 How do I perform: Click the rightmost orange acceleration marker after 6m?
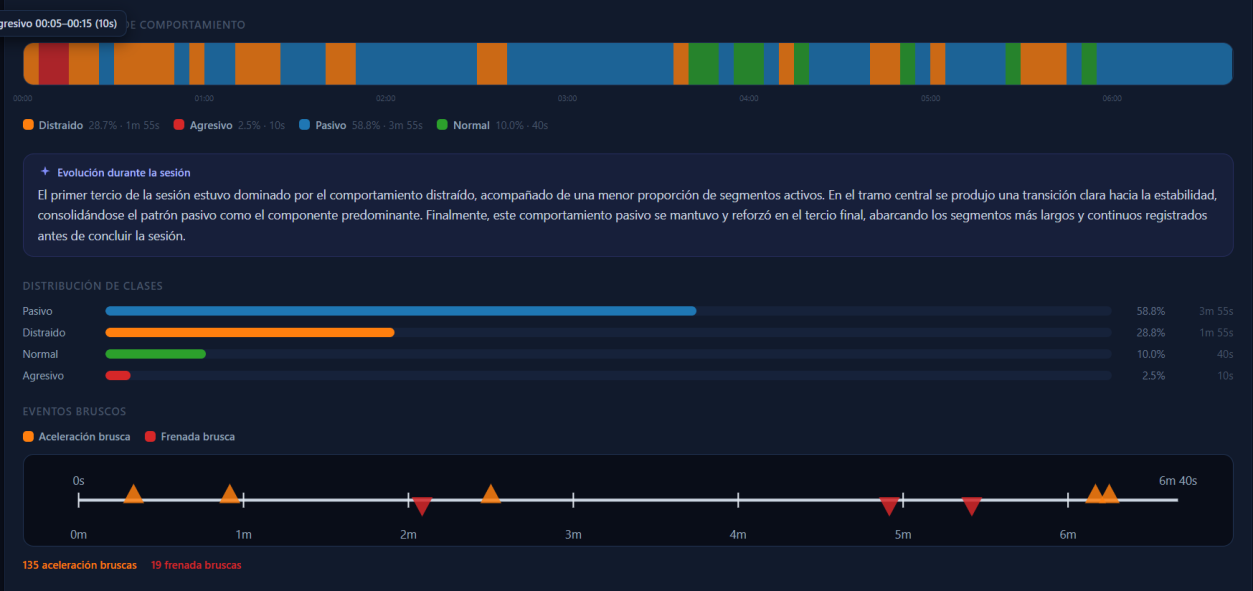point(1109,494)
